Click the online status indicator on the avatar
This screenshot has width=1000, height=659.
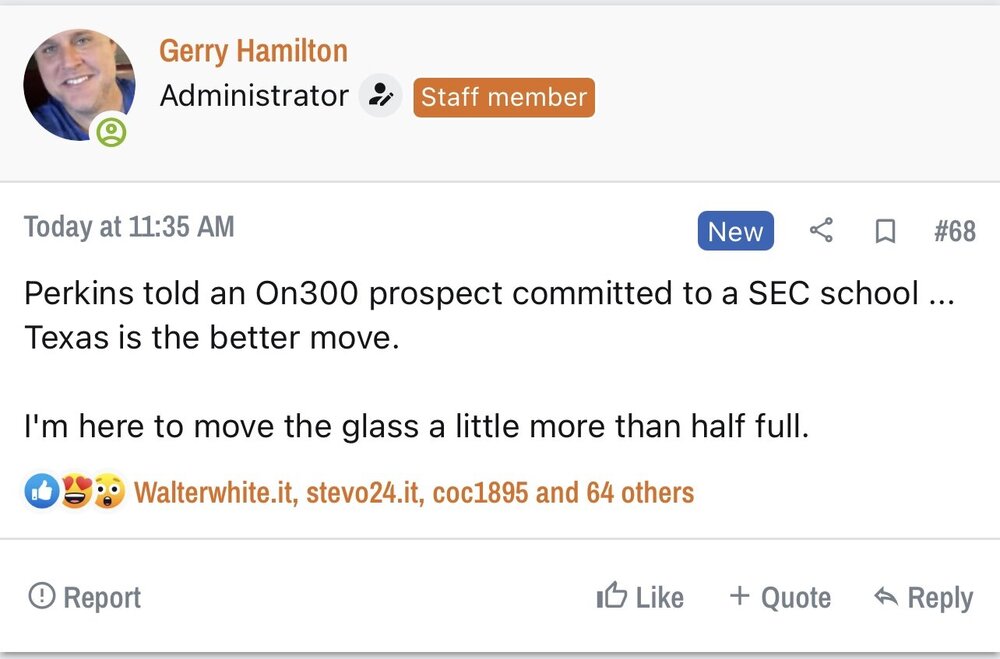111,132
